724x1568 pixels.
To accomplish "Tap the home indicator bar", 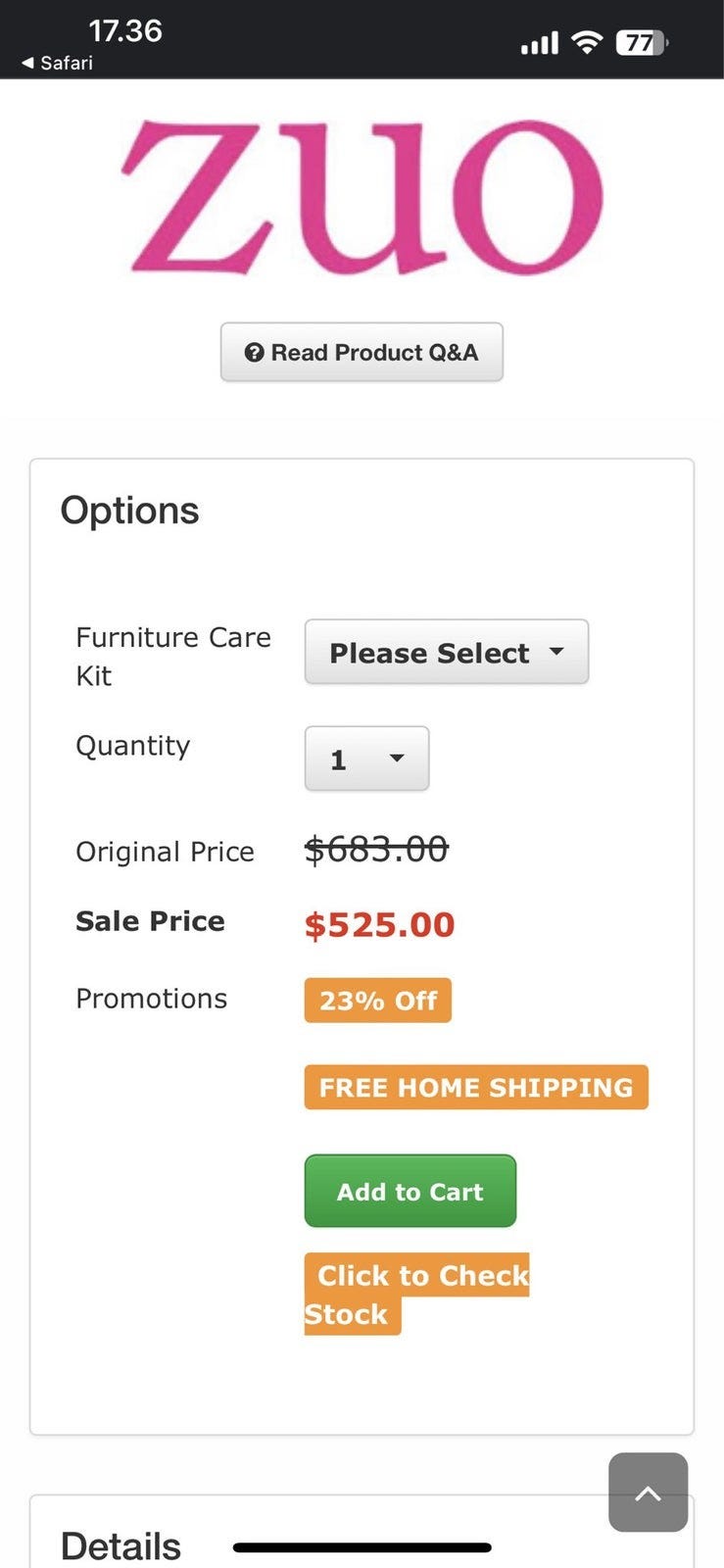I will click(362, 1548).
